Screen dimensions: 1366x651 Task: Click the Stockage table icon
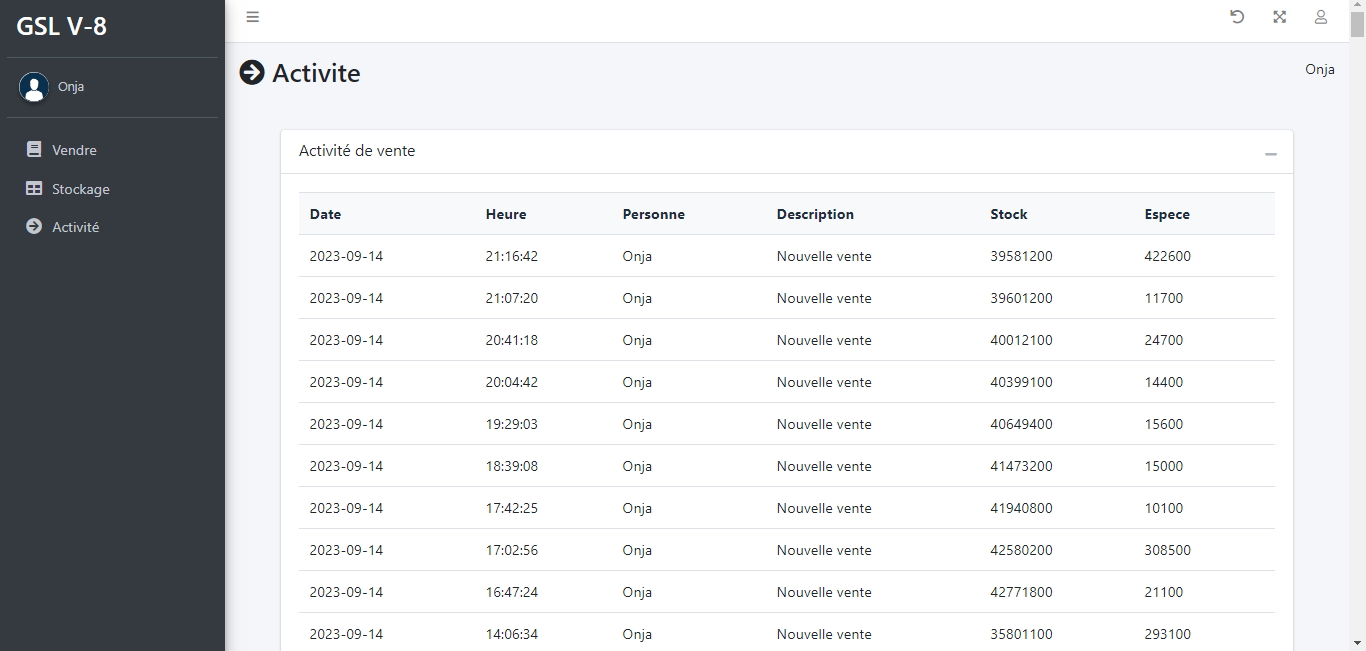[x=34, y=189]
